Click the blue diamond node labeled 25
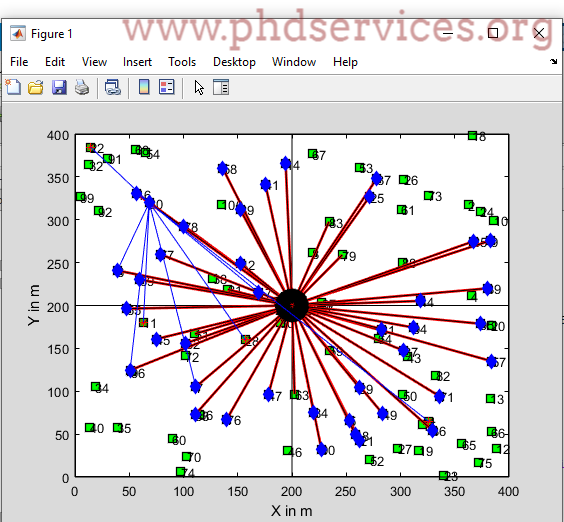Screen dimensions: 564x522 [x=370, y=197]
